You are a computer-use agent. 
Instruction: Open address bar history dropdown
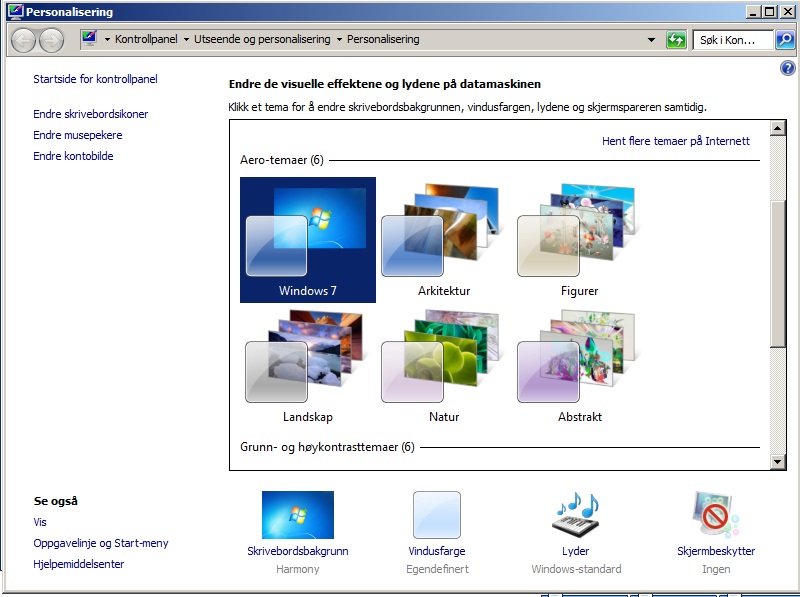tap(652, 40)
